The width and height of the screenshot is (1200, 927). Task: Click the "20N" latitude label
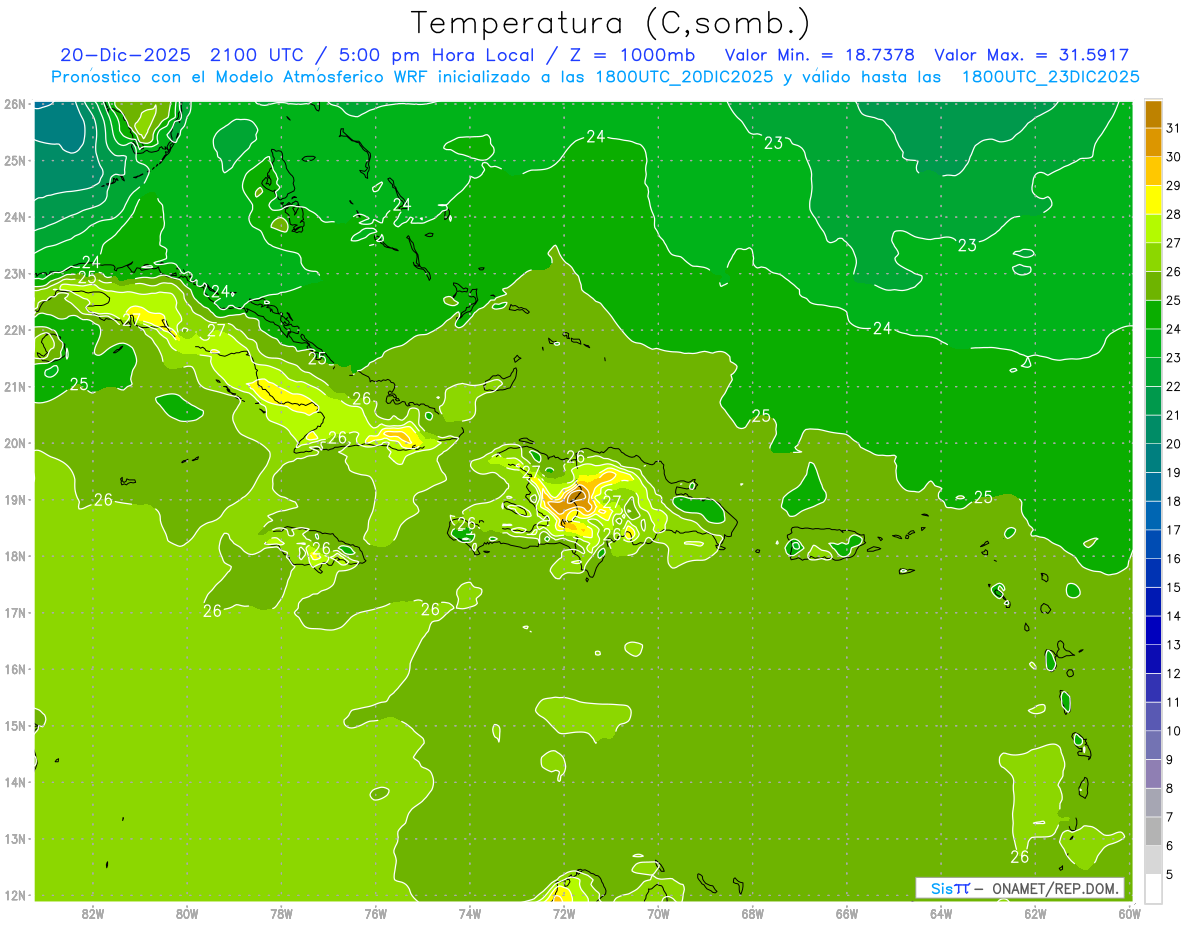pyautogui.click(x=14, y=443)
